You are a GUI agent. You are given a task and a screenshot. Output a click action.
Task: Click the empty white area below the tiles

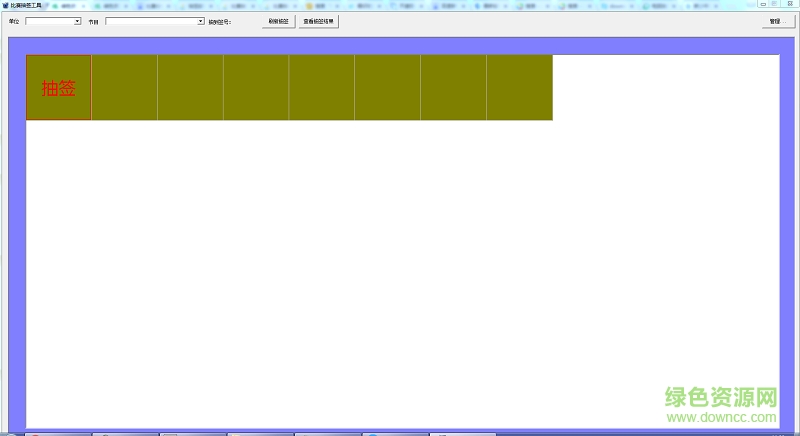pyautogui.click(x=400, y=270)
